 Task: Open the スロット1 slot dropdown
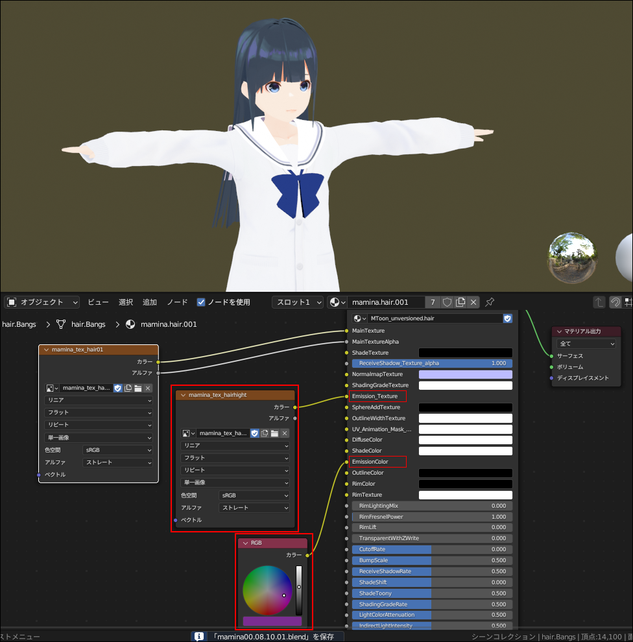click(298, 302)
